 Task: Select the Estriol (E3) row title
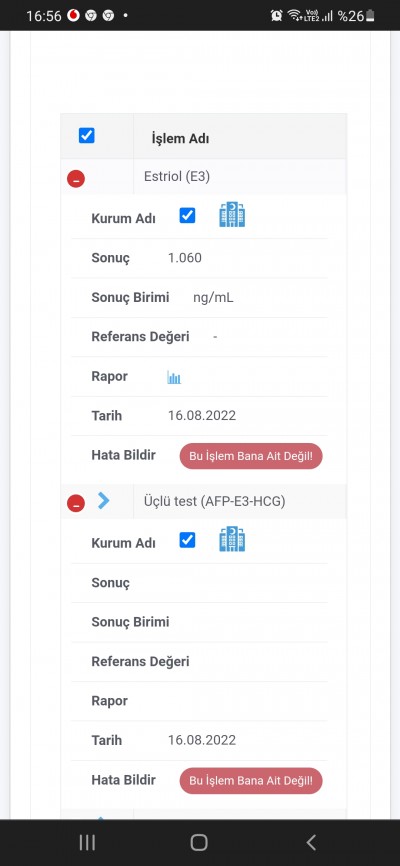click(x=177, y=176)
